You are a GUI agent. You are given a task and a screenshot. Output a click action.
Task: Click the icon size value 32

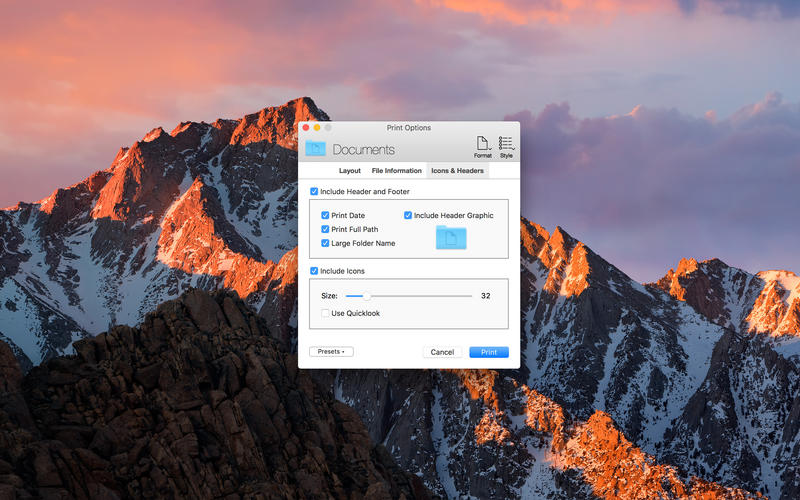pyautogui.click(x=486, y=295)
